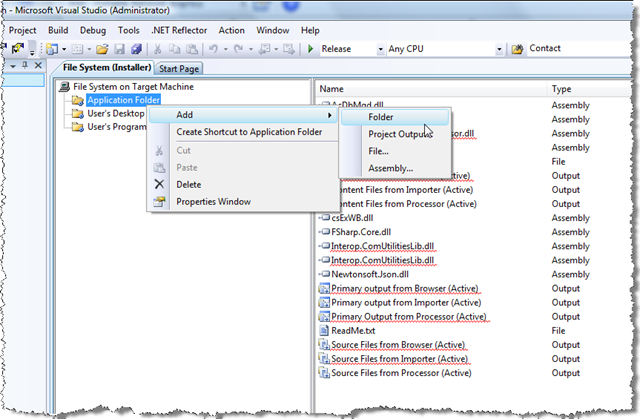Switch to the Start Page tab

coord(180,69)
